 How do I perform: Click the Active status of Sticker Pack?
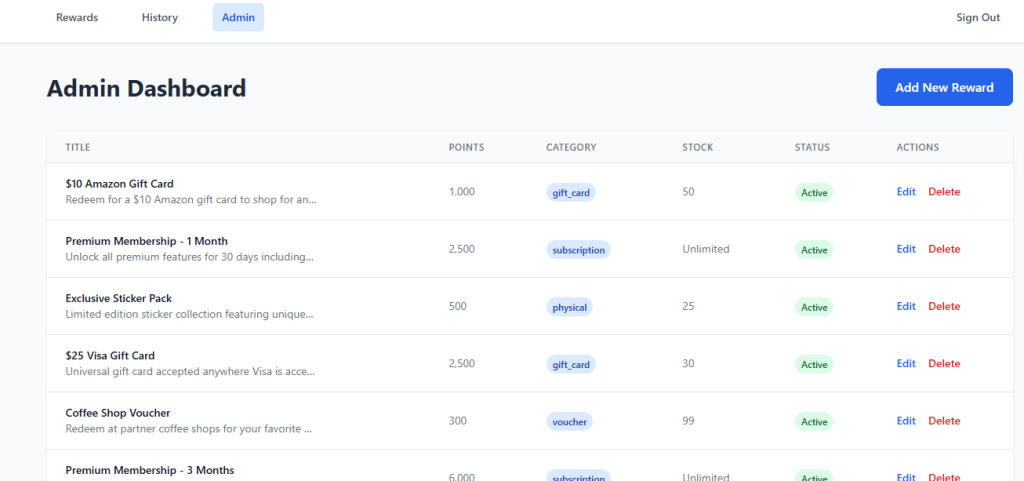click(x=814, y=307)
